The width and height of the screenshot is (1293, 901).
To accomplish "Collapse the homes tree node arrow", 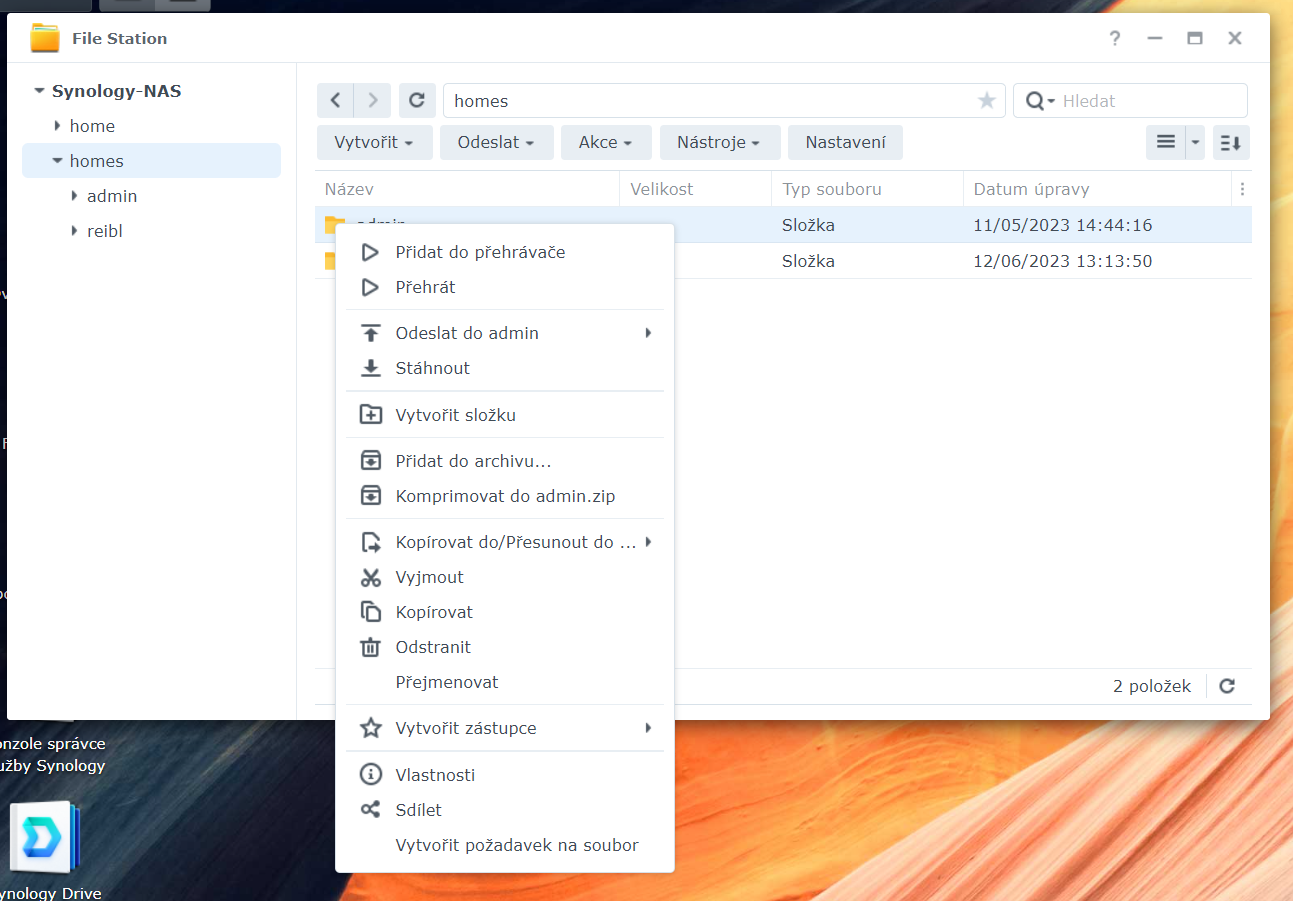I will pyautogui.click(x=57, y=161).
